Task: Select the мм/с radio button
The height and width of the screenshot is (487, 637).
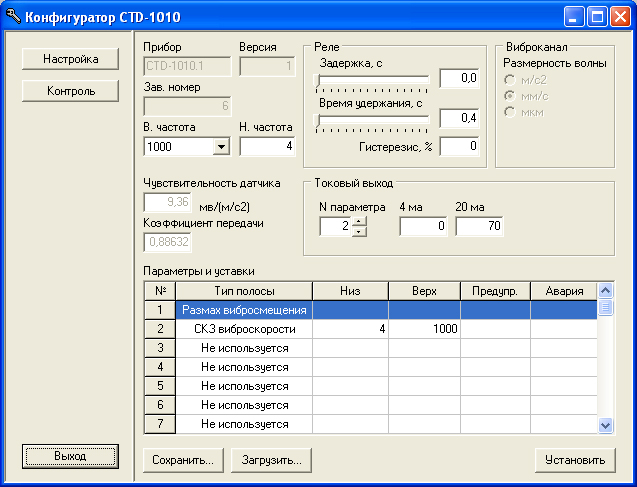Action: 511,95
